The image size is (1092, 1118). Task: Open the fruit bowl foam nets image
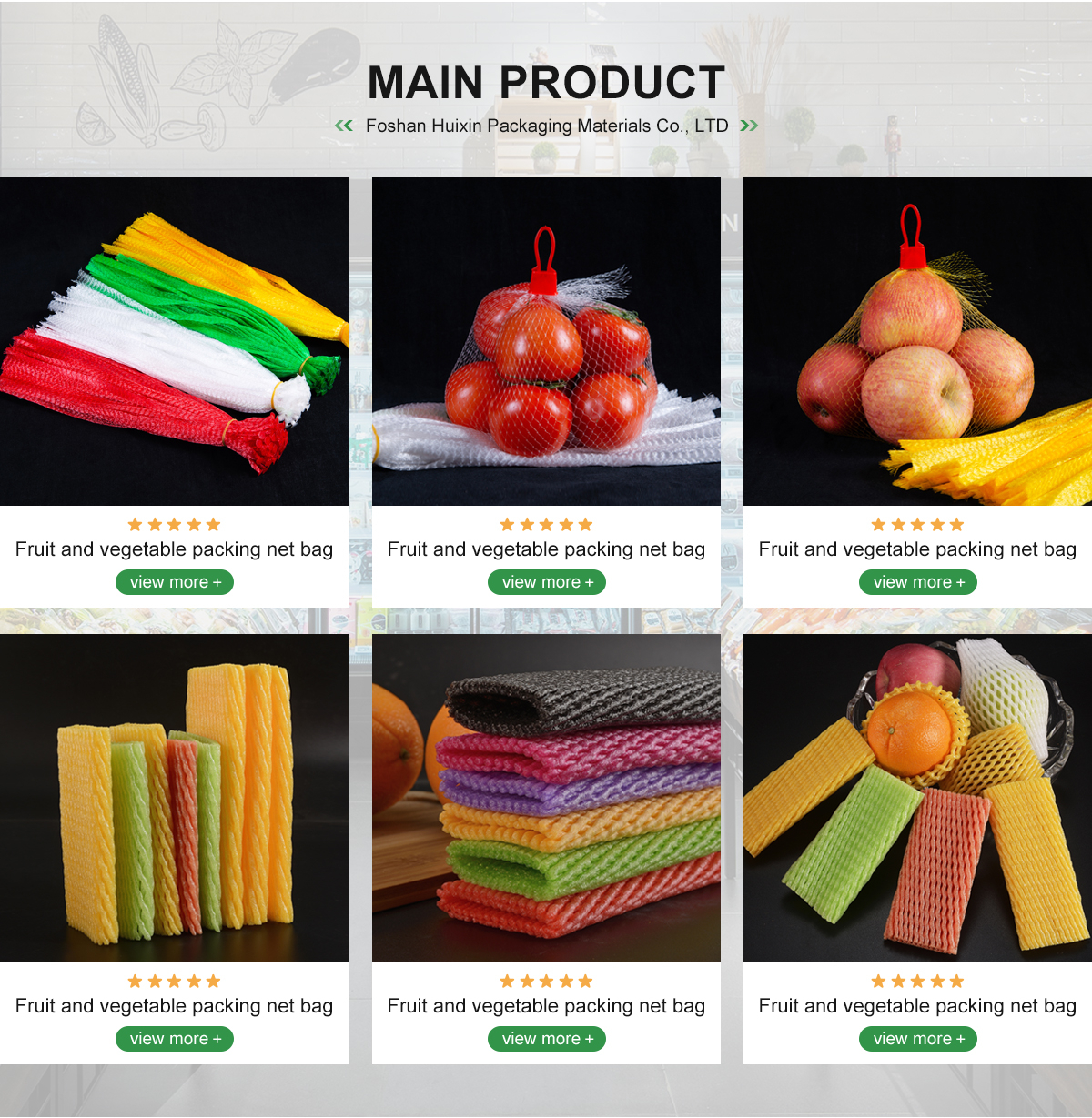tap(917, 798)
